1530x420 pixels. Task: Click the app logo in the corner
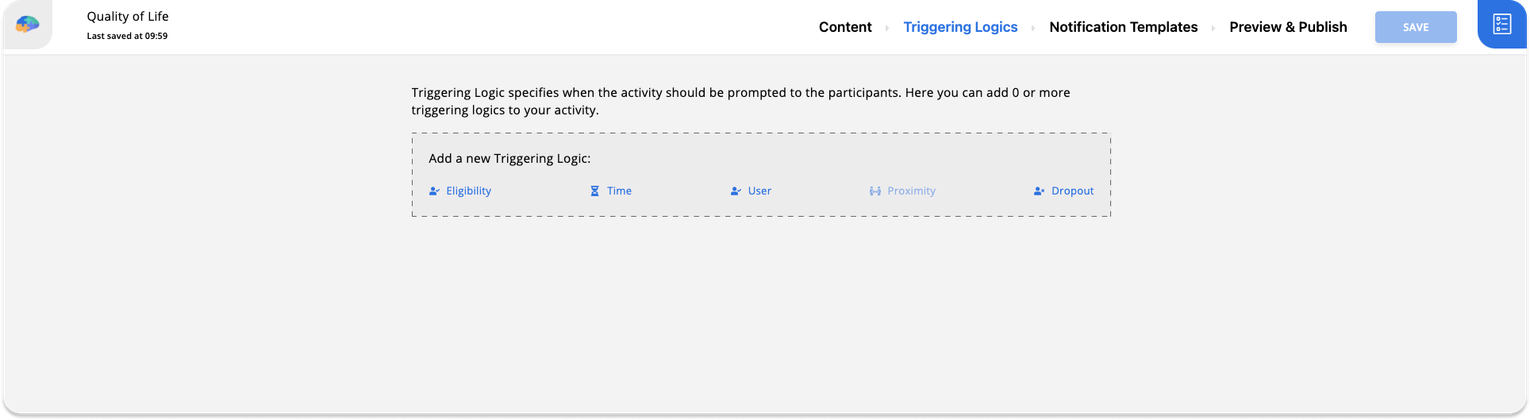point(27,24)
